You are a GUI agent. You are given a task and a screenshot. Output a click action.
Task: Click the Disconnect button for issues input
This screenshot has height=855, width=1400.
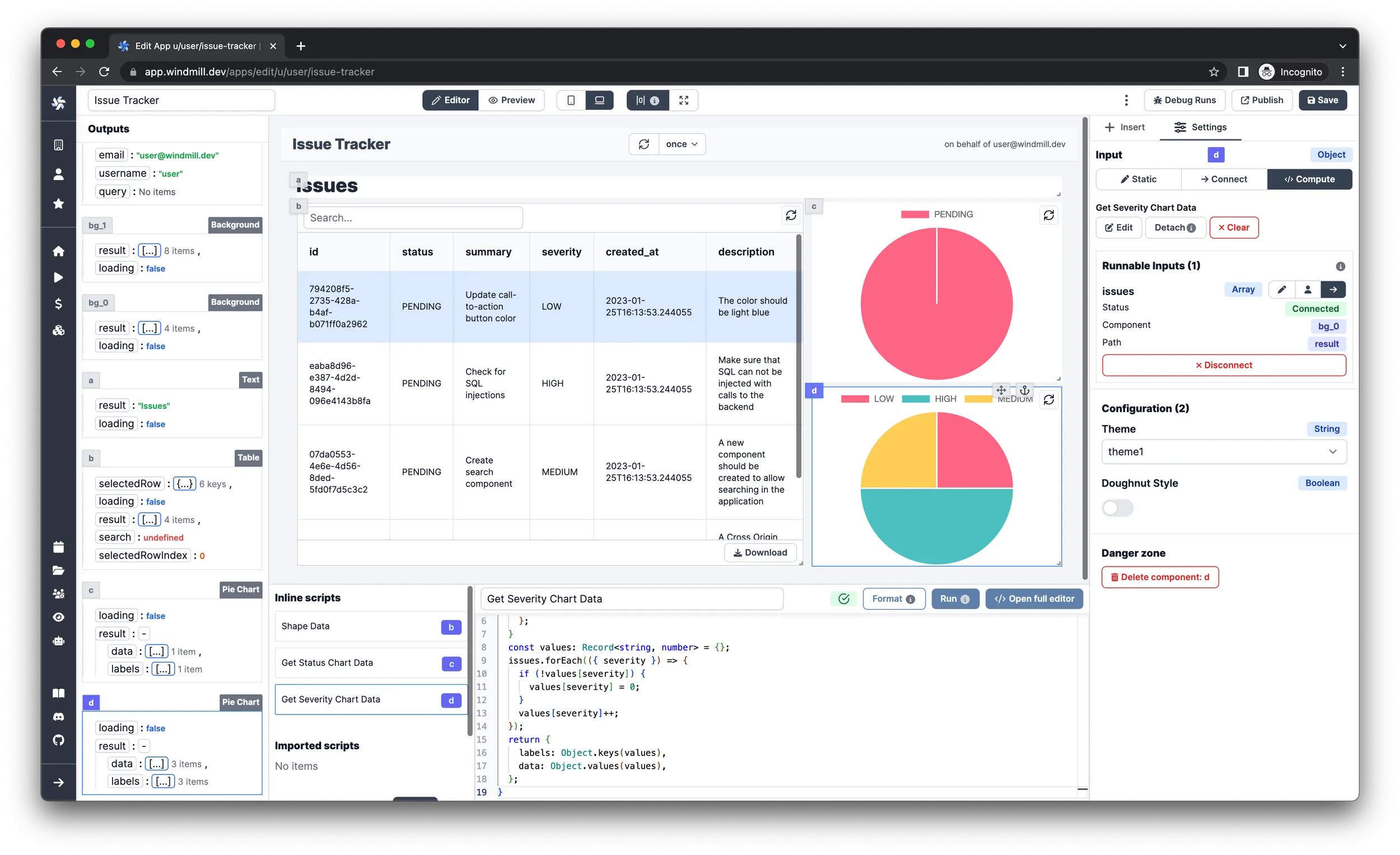[1224, 365]
